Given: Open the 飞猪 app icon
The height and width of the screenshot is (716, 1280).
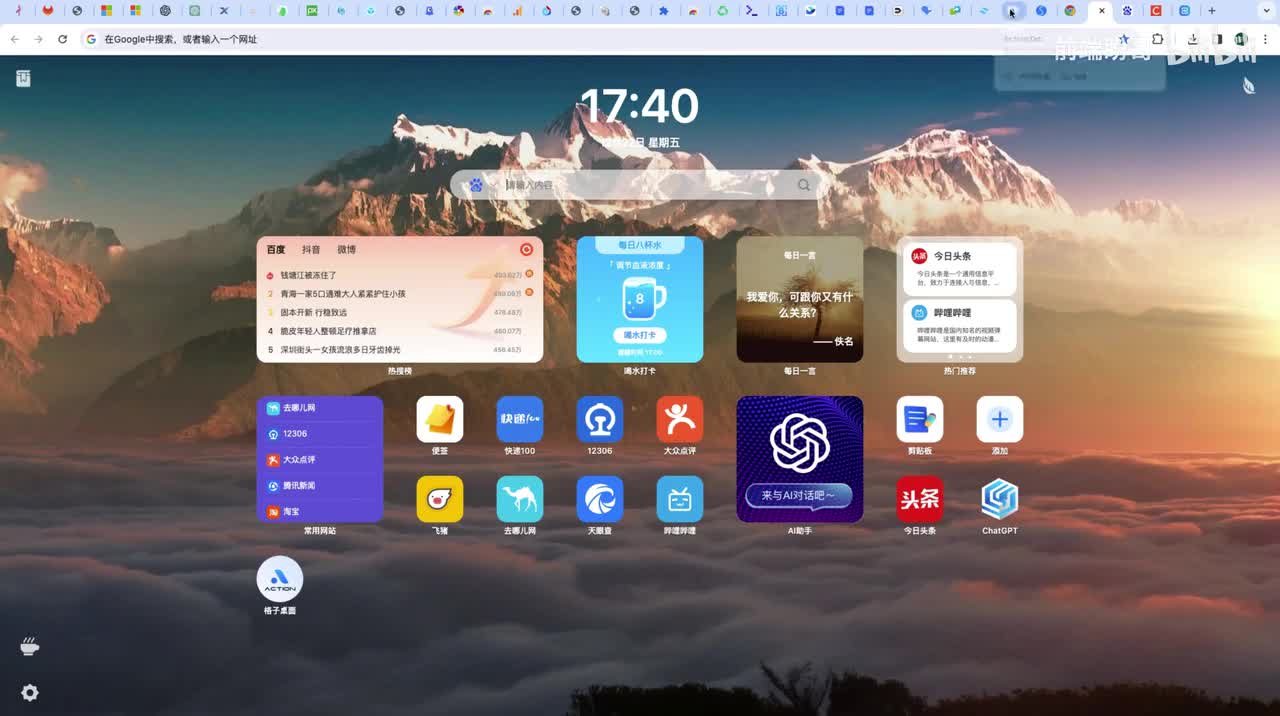Looking at the screenshot, I should click(x=439, y=499).
